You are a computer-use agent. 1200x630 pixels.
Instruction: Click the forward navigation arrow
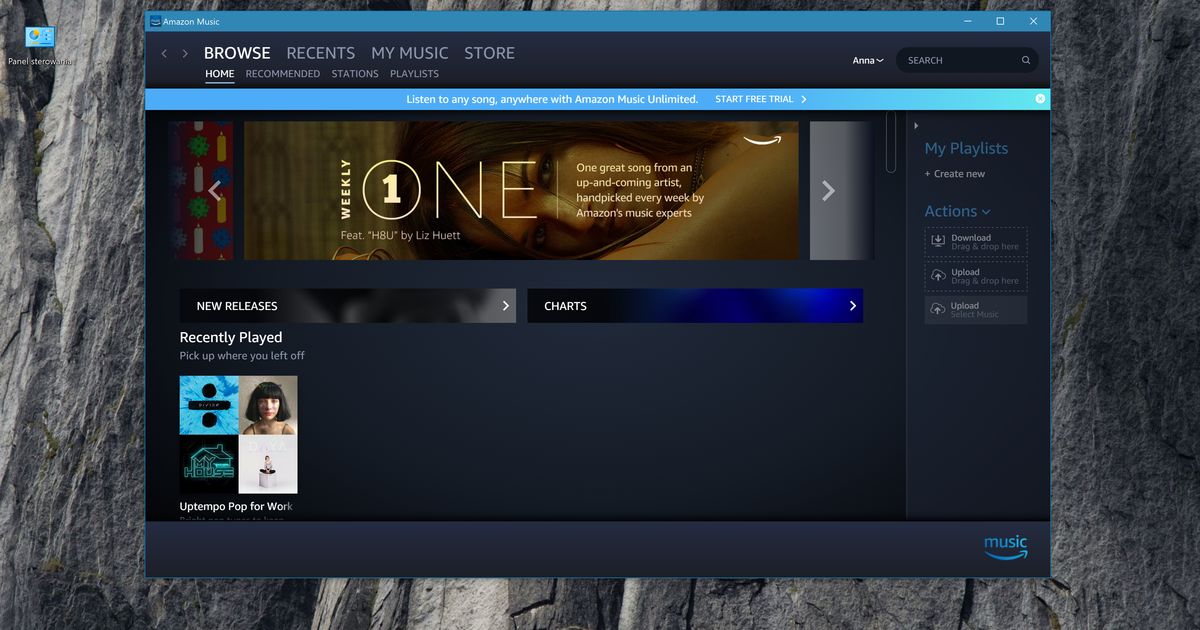pos(185,53)
